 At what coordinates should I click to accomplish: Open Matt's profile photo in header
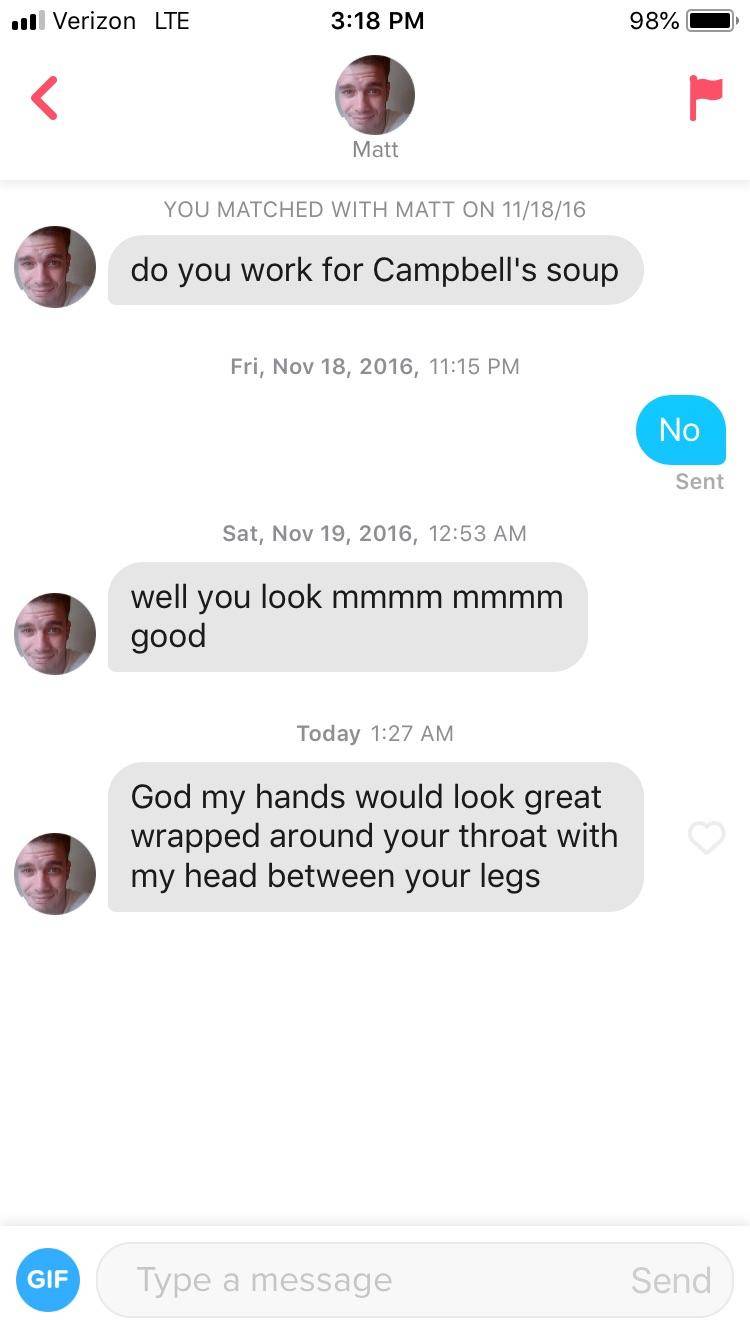click(374, 95)
